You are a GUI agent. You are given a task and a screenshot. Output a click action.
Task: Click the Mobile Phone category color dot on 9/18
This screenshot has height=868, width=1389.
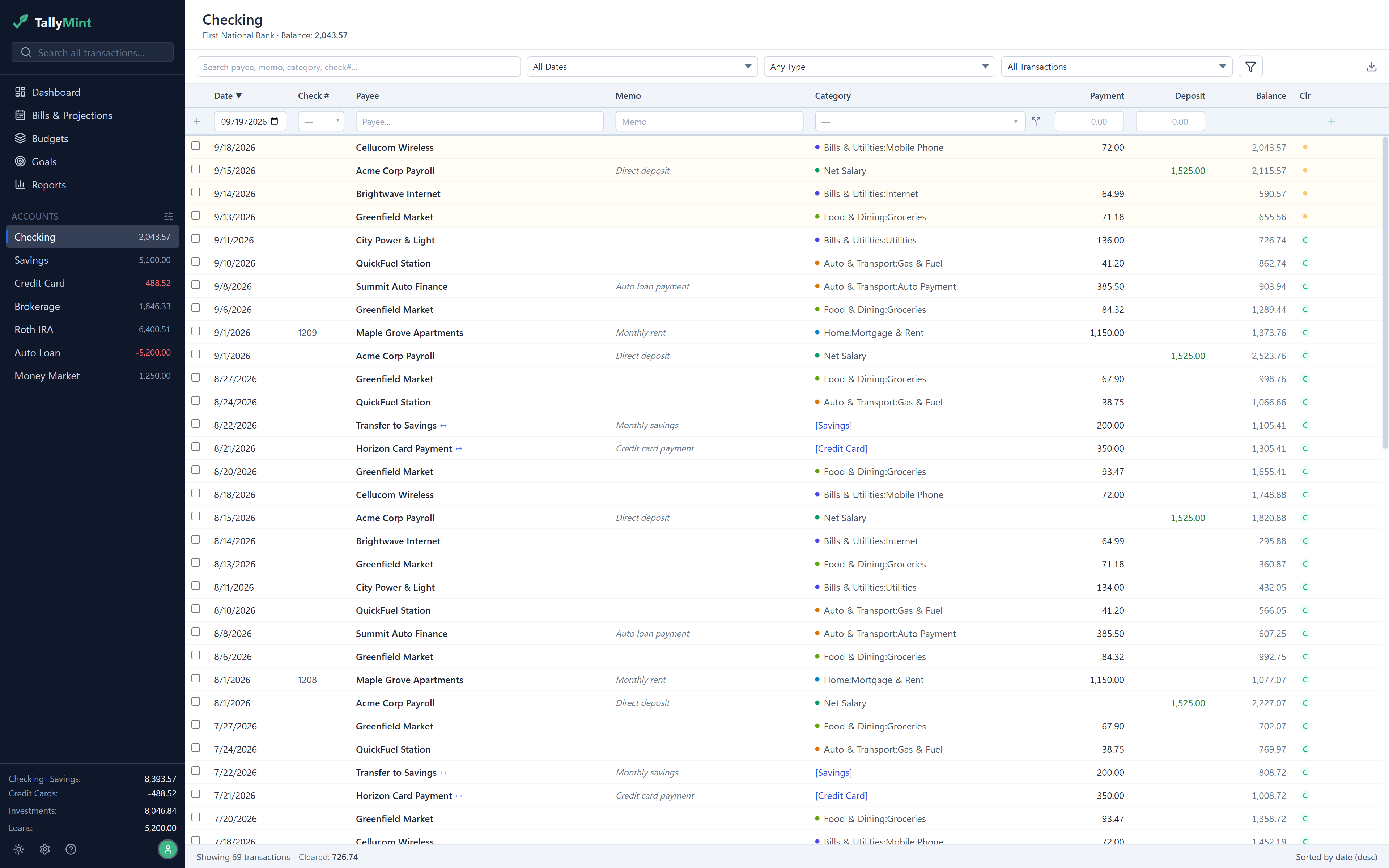(817, 147)
